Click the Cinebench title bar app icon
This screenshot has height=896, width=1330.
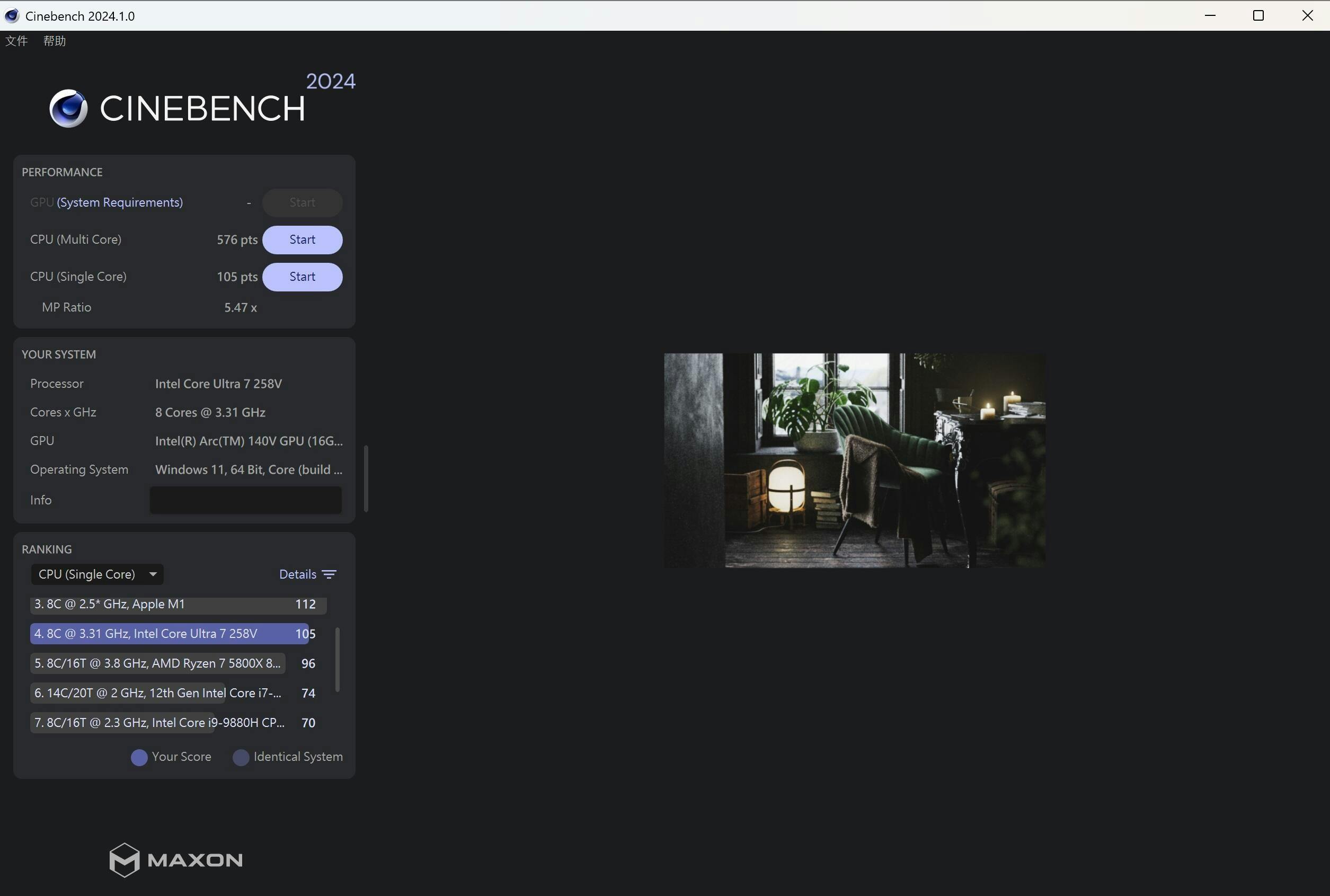point(12,15)
